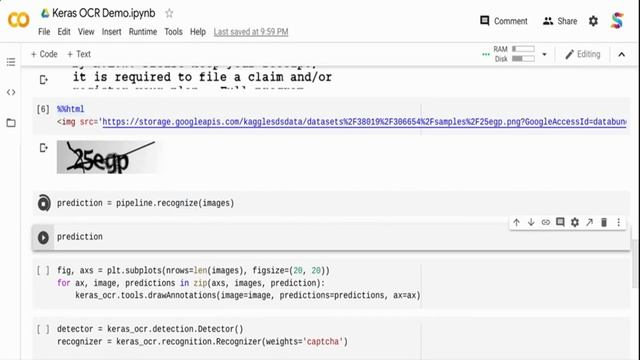Click the Comment button
The image size is (640, 360).
point(504,21)
